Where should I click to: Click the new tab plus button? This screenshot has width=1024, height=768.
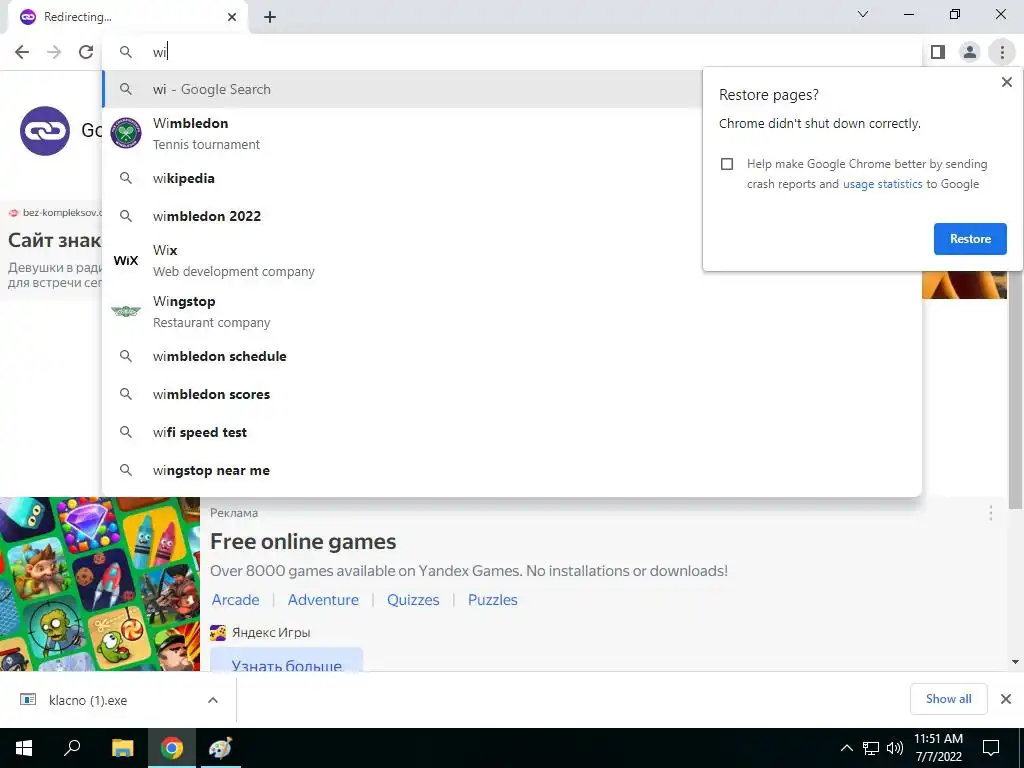click(x=270, y=17)
